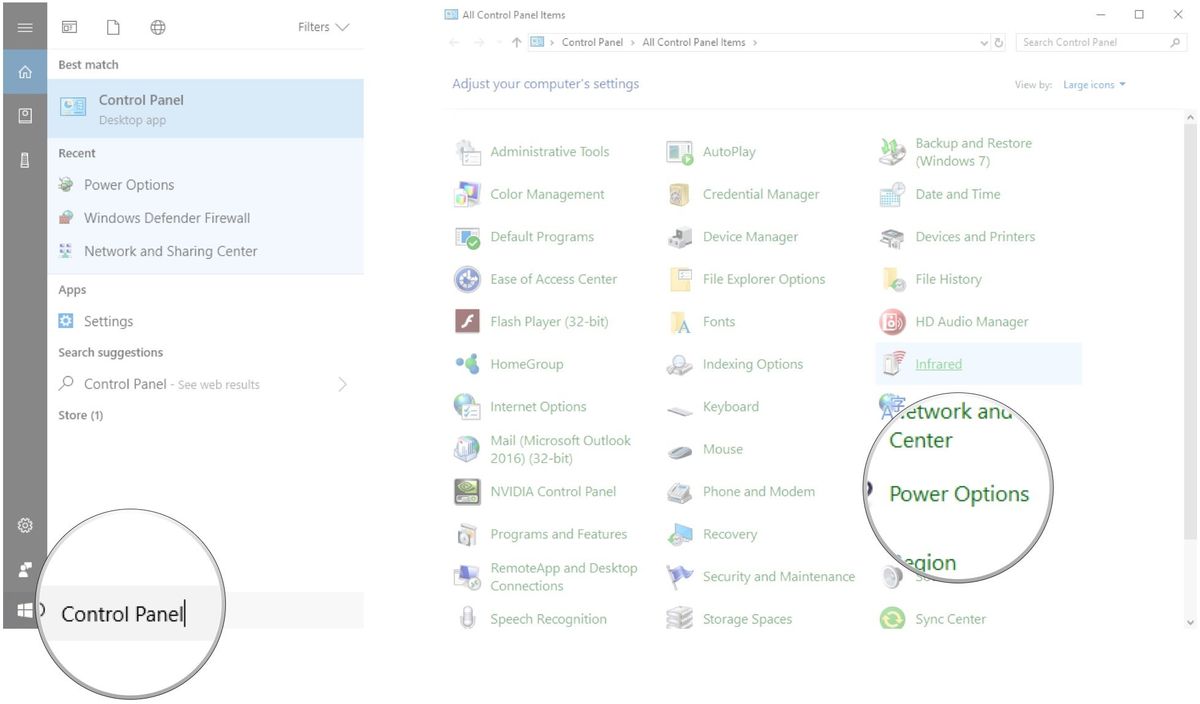The width and height of the screenshot is (1200, 704).
Task: Start Speech Recognition
Action: (549, 618)
